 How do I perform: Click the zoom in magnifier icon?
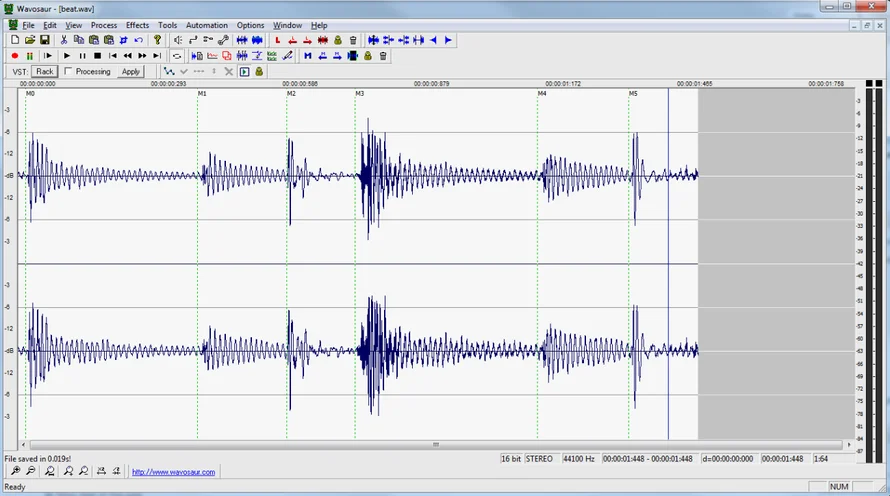coord(16,471)
